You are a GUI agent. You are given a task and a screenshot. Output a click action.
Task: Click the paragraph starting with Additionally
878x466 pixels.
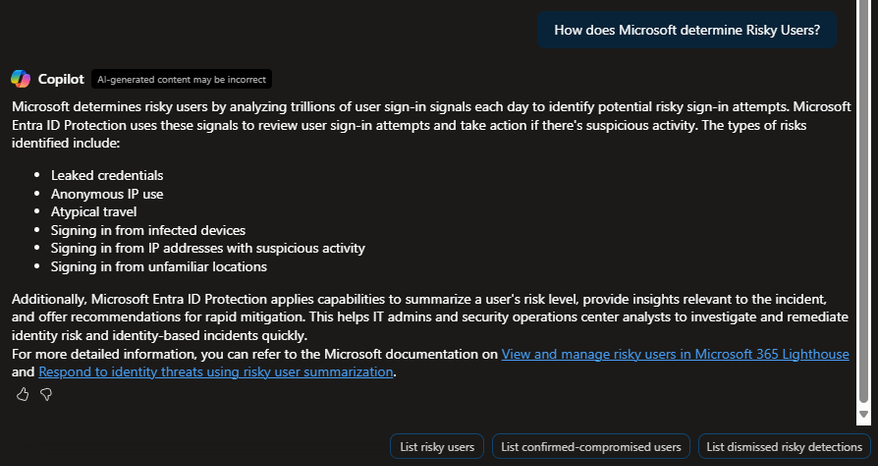tap(430, 317)
